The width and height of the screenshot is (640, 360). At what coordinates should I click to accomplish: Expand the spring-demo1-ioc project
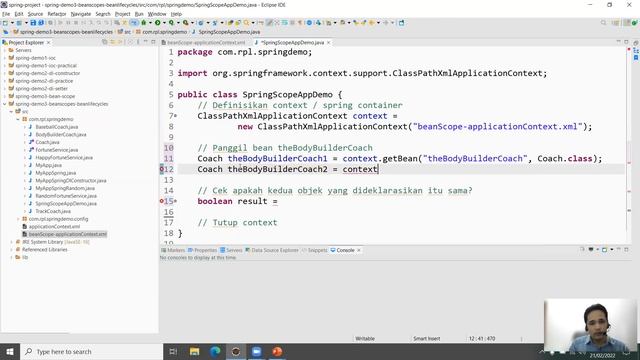(x=5, y=58)
